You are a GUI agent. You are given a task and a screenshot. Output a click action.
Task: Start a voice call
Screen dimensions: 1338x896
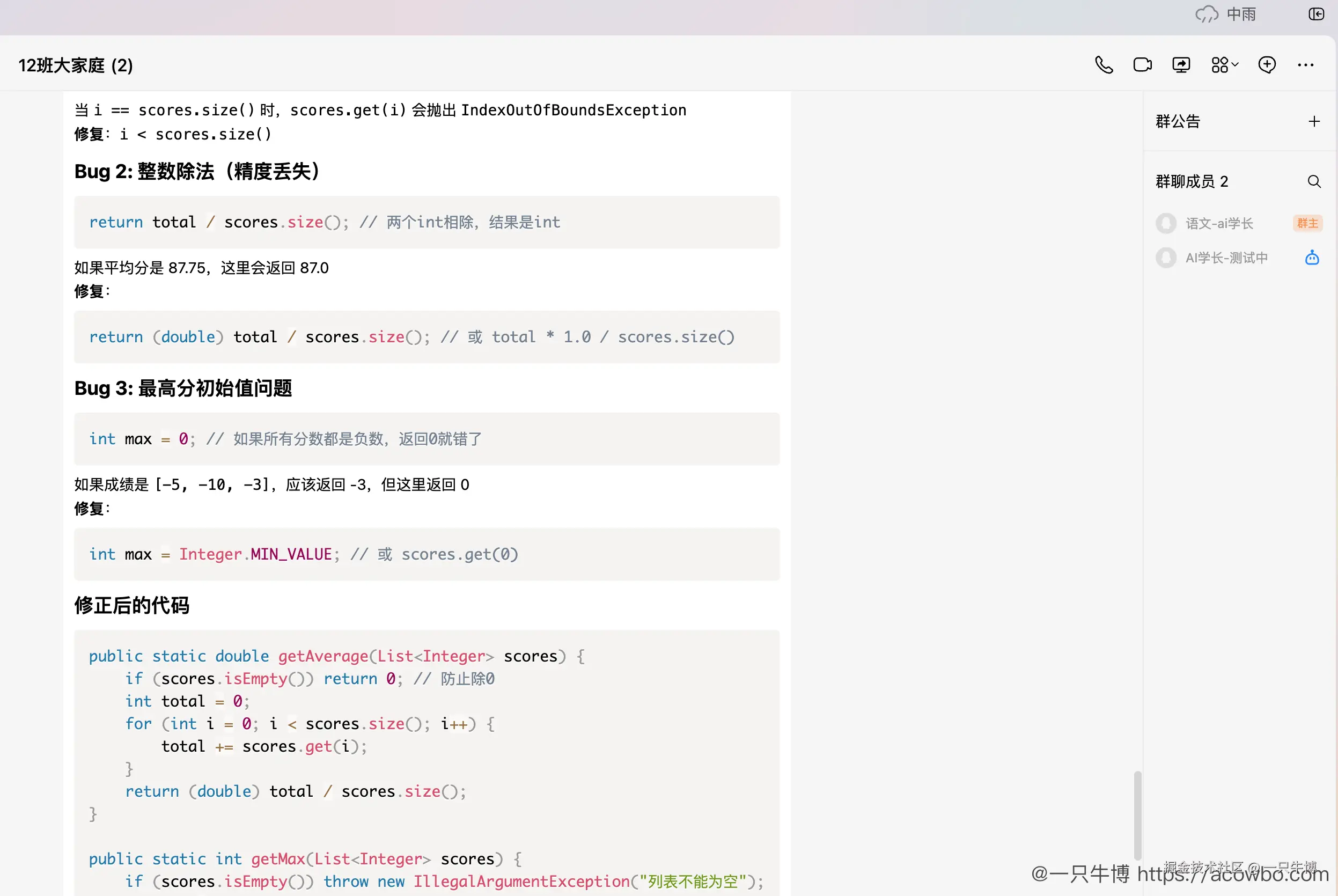click(x=1104, y=64)
